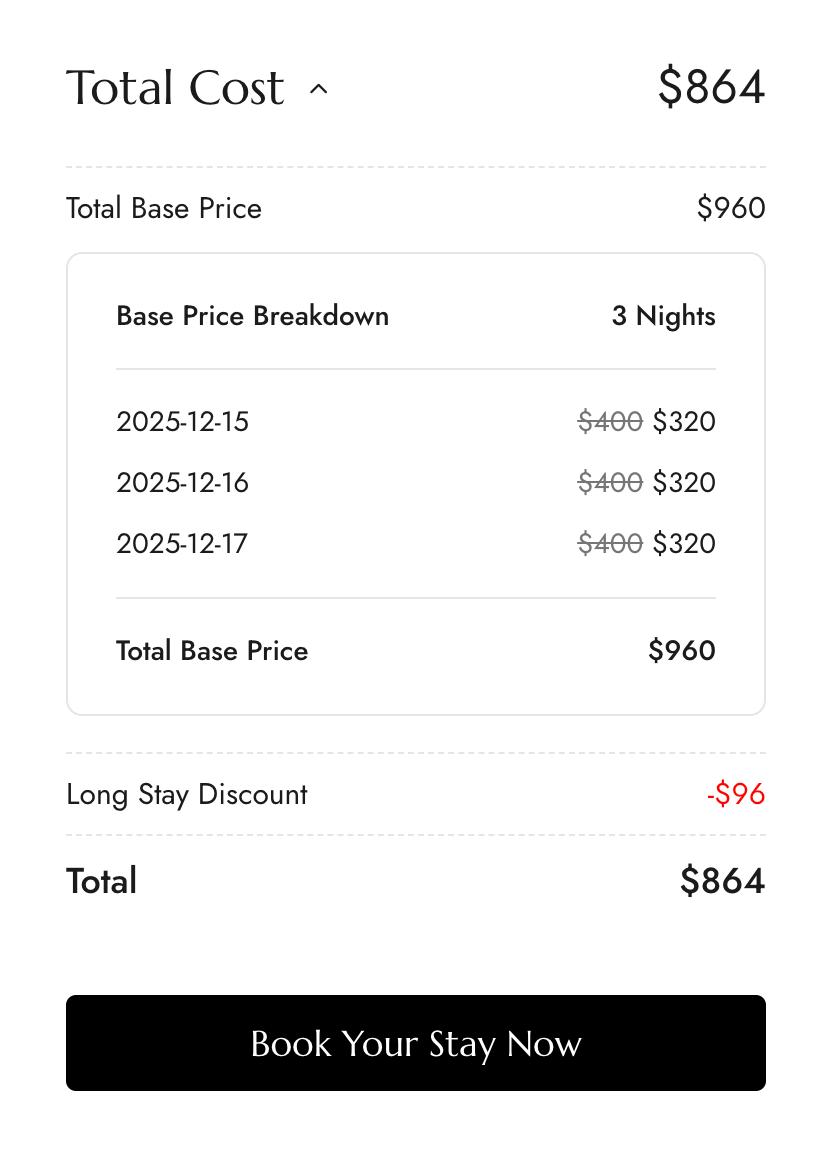Click the Total Cost heading text
Screen dimensions: 832x1156
(175, 88)
